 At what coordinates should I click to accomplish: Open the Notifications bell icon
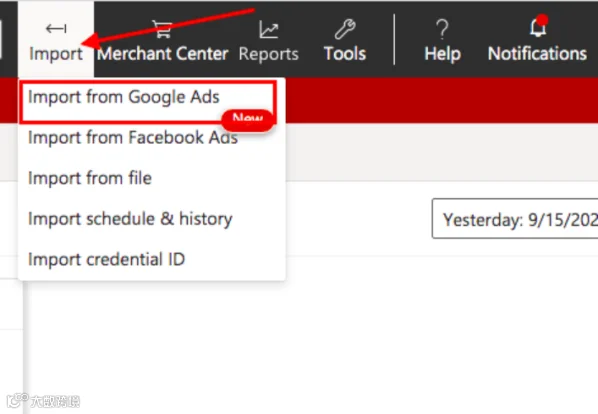538,28
